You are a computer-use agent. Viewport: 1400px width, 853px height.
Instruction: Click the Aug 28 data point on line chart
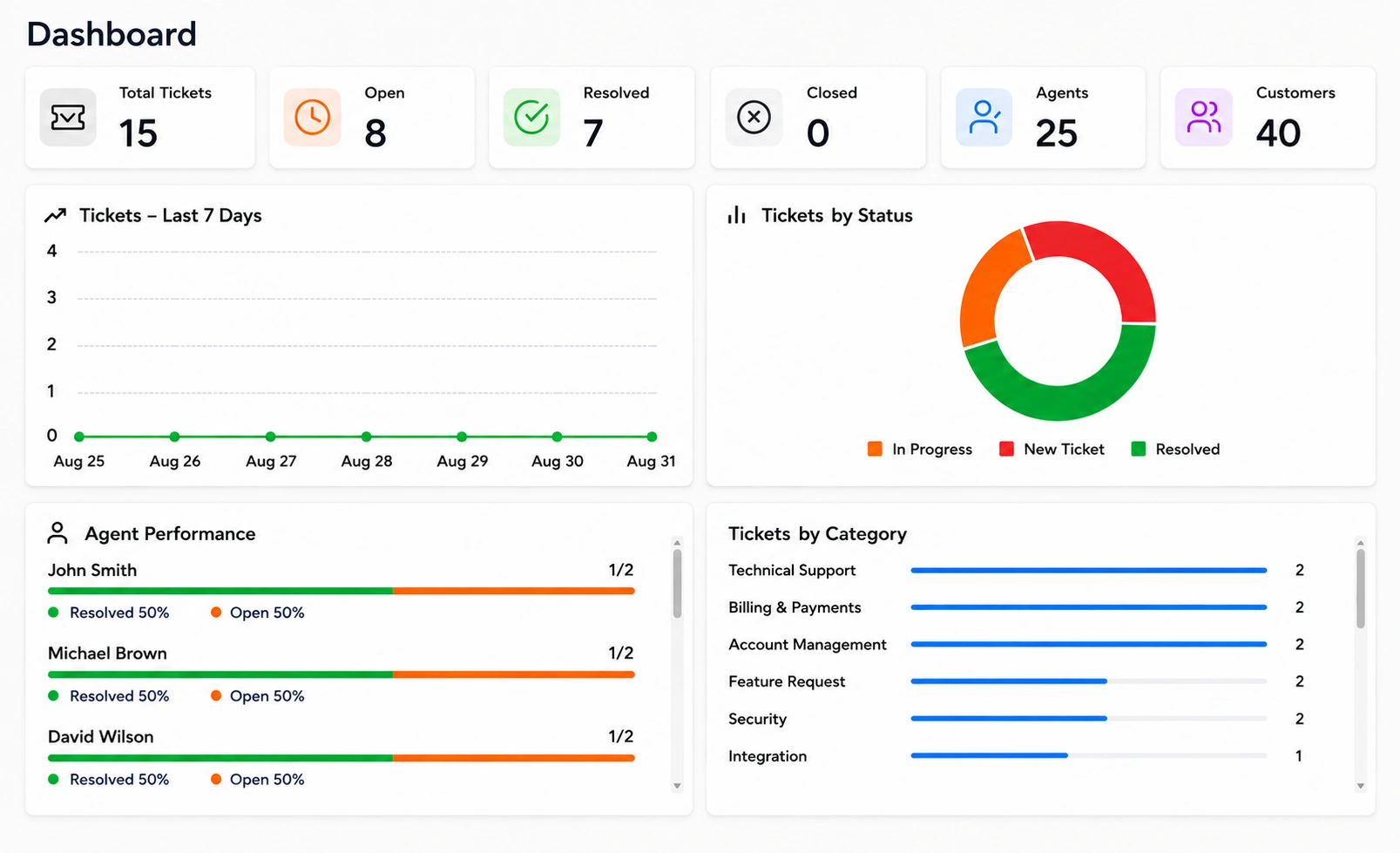click(366, 437)
